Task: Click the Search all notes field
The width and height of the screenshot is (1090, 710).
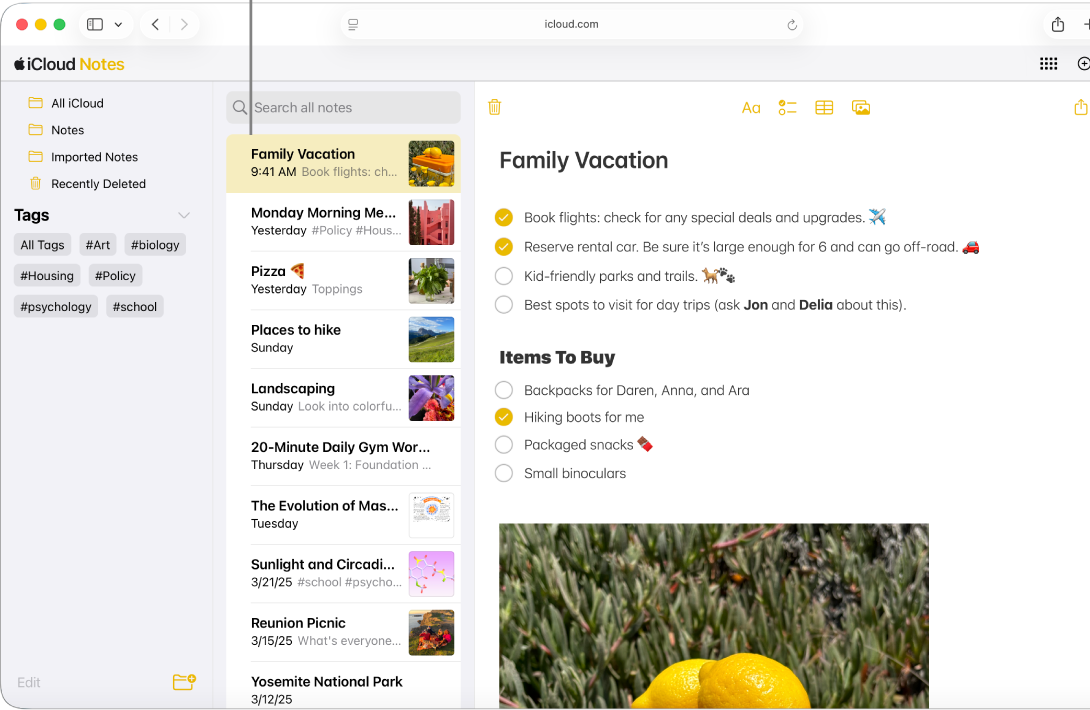Action: 343,107
